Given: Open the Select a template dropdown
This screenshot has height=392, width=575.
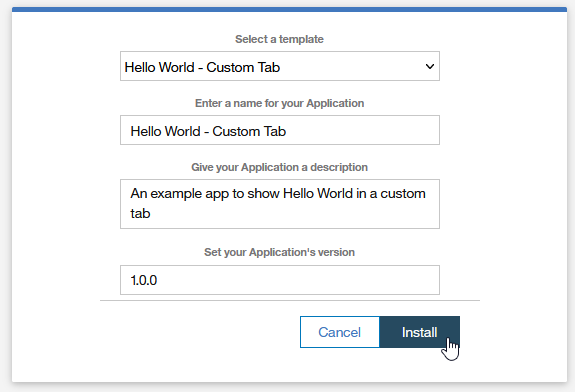Looking at the screenshot, I should (280, 66).
